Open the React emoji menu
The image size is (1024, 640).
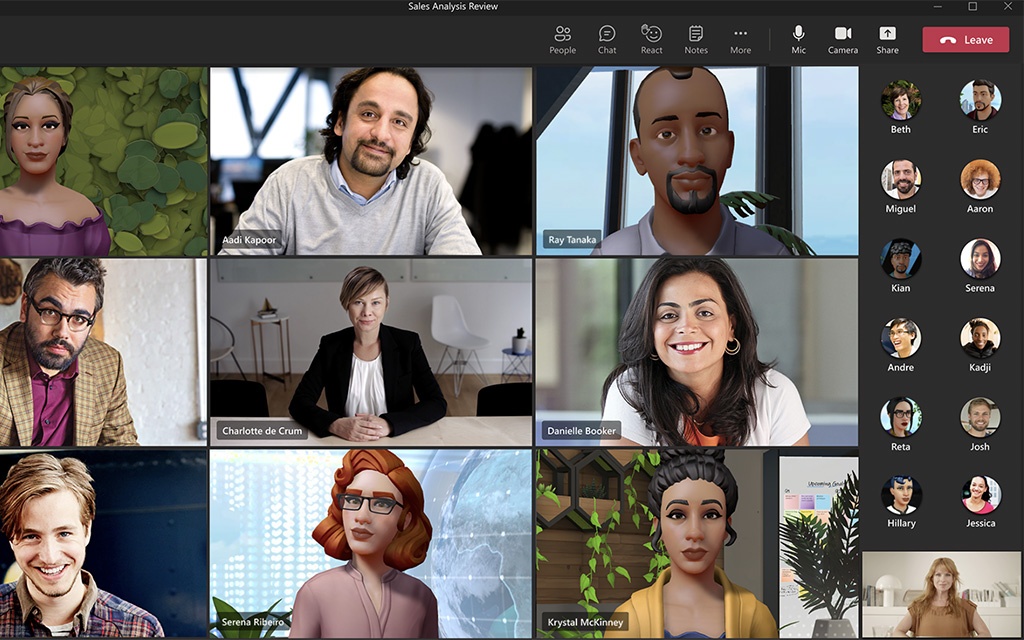651,39
